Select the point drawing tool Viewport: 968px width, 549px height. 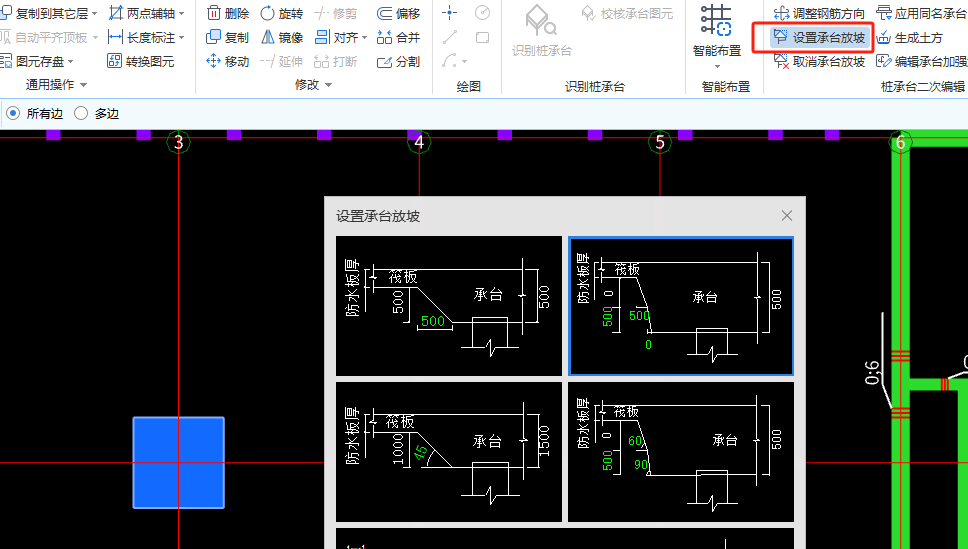[x=450, y=12]
